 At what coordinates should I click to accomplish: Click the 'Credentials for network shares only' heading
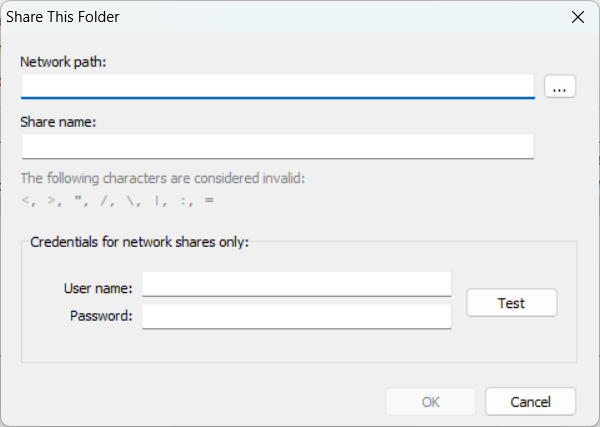coord(139,241)
